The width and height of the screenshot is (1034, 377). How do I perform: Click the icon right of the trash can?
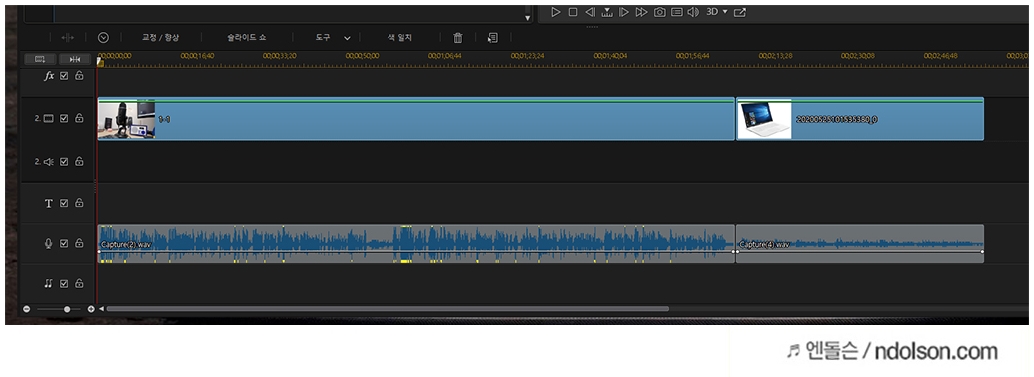click(x=492, y=38)
